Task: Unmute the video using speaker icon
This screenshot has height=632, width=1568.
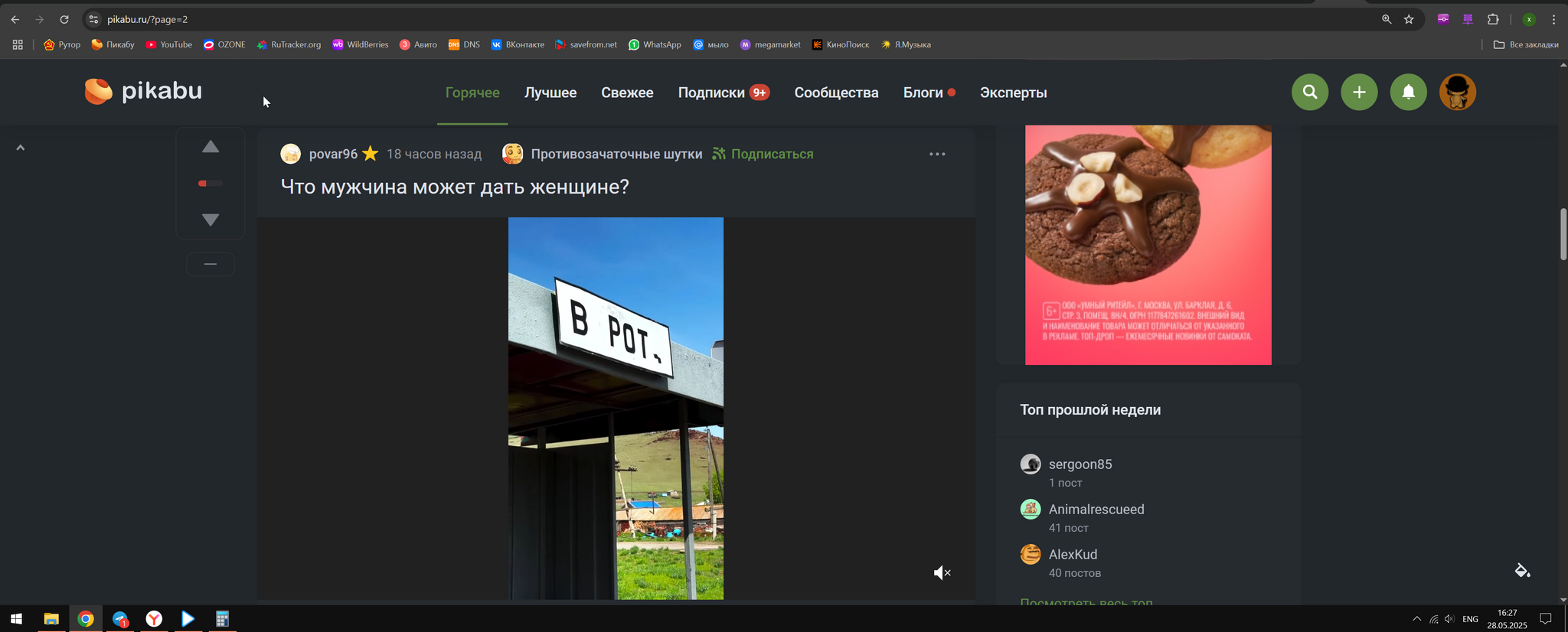Action: (x=942, y=573)
